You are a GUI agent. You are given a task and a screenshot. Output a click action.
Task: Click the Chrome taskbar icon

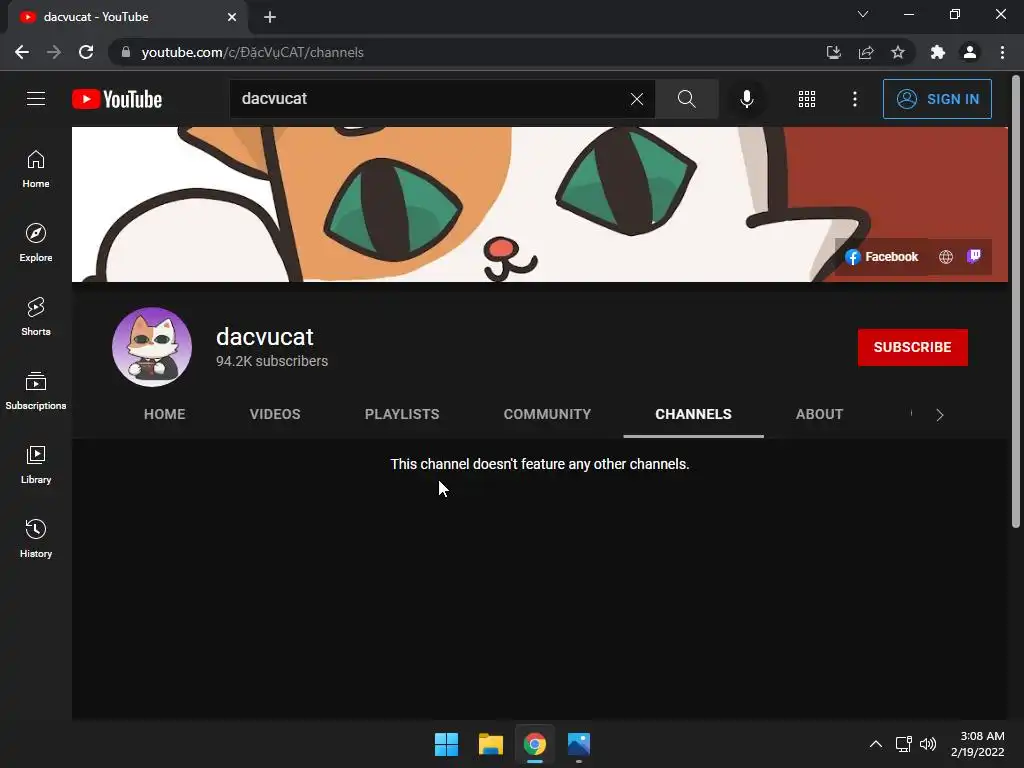[535, 744]
